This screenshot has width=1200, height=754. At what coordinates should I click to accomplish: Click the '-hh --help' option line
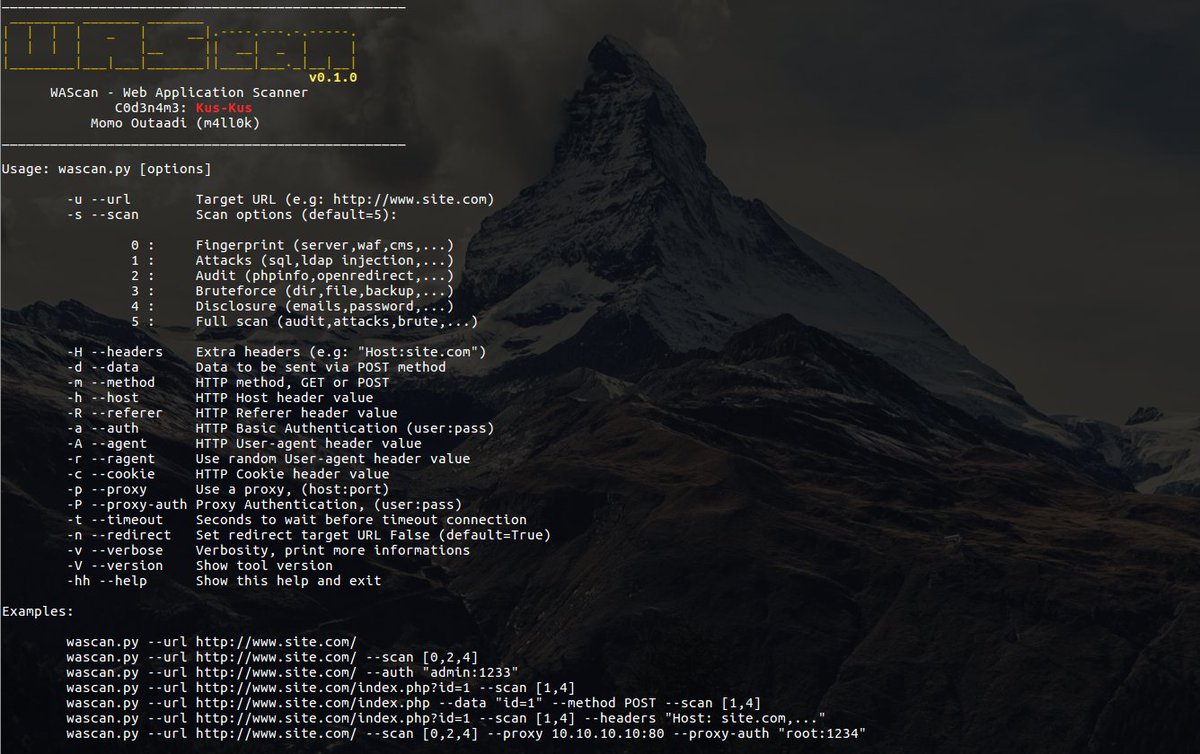[x=224, y=580]
